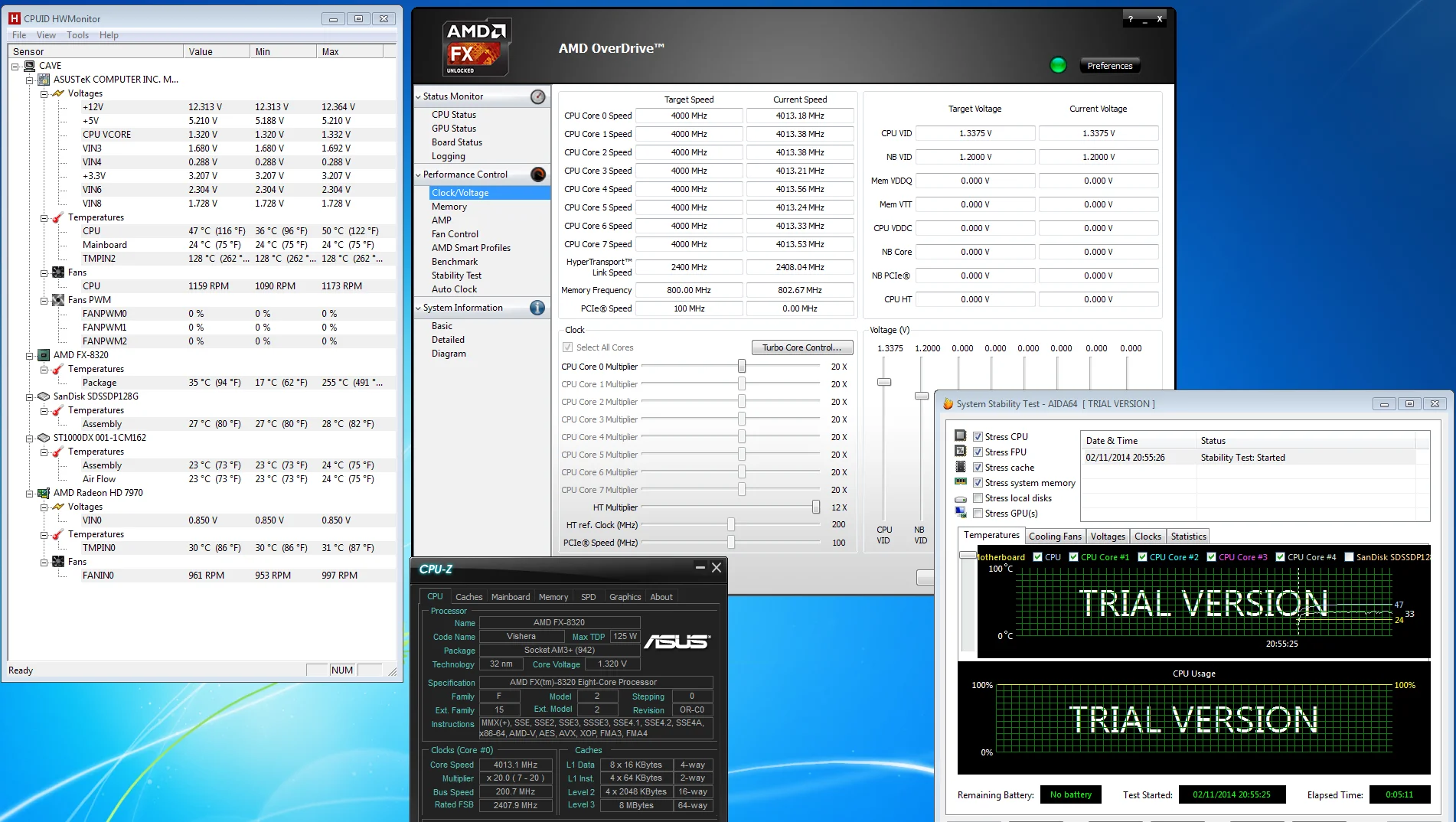The width and height of the screenshot is (1456, 822).
Task: Collapse the ASUSTeK COMPUTER INC. tree node
Action: tap(29, 80)
